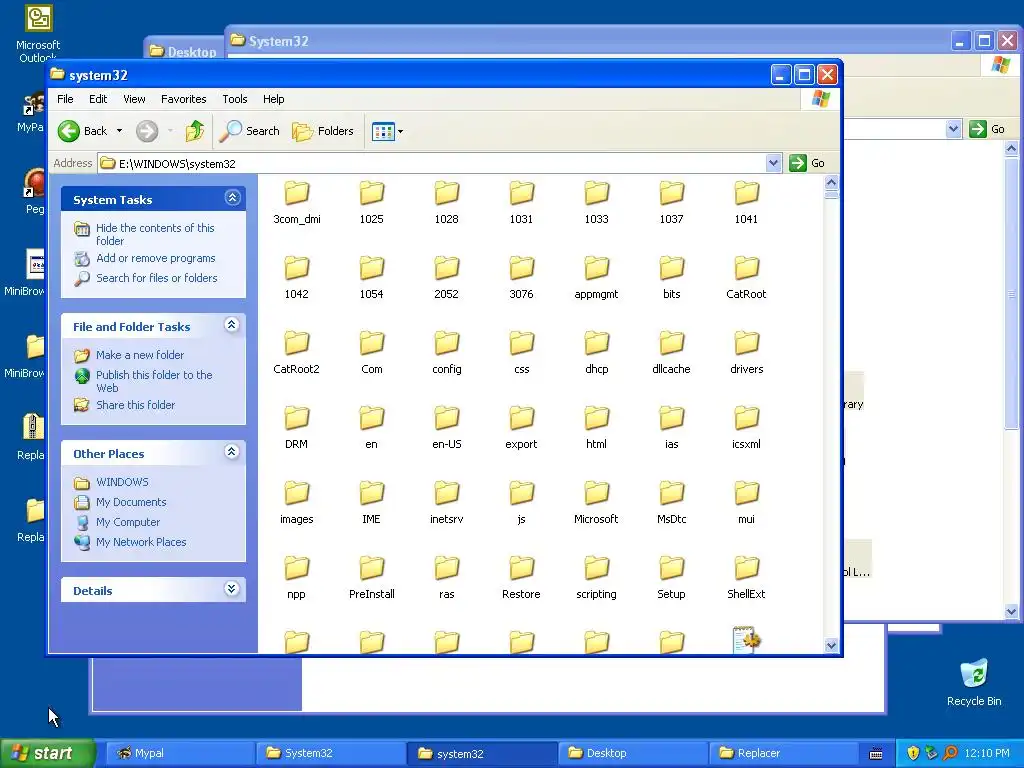Click Add or remove programs link
The width and height of the screenshot is (1024, 768).
[x=155, y=259]
